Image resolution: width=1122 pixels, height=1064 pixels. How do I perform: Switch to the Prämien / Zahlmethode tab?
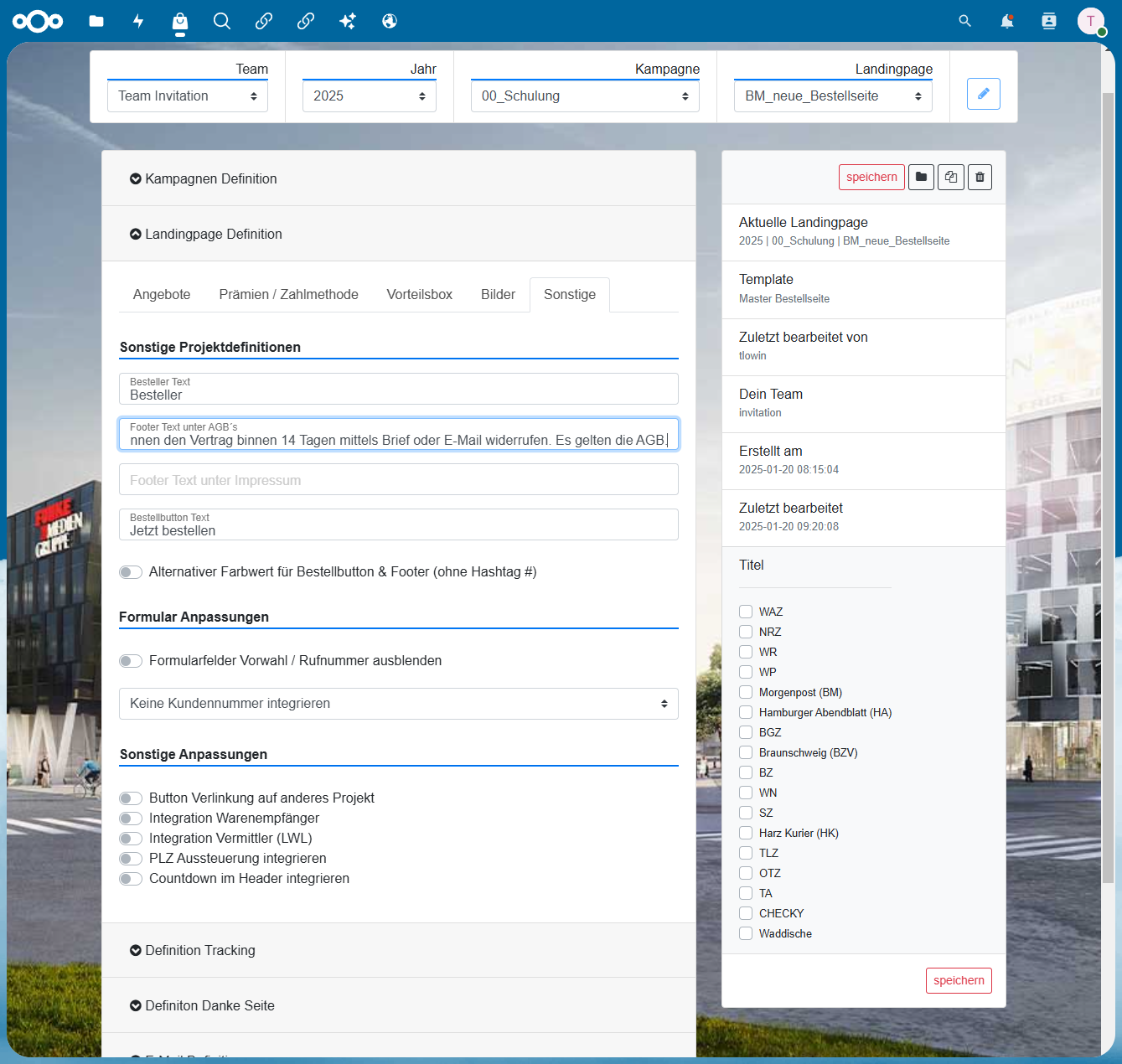tap(289, 295)
